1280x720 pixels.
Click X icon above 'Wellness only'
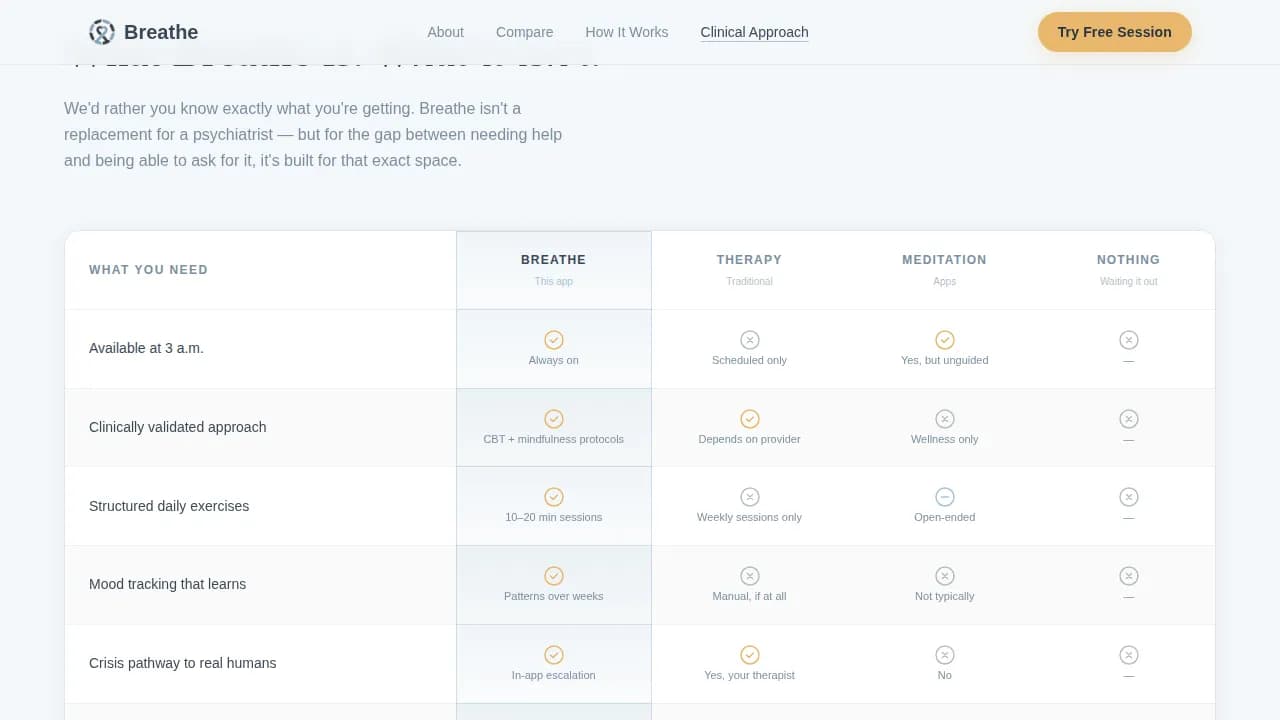(945, 419)
